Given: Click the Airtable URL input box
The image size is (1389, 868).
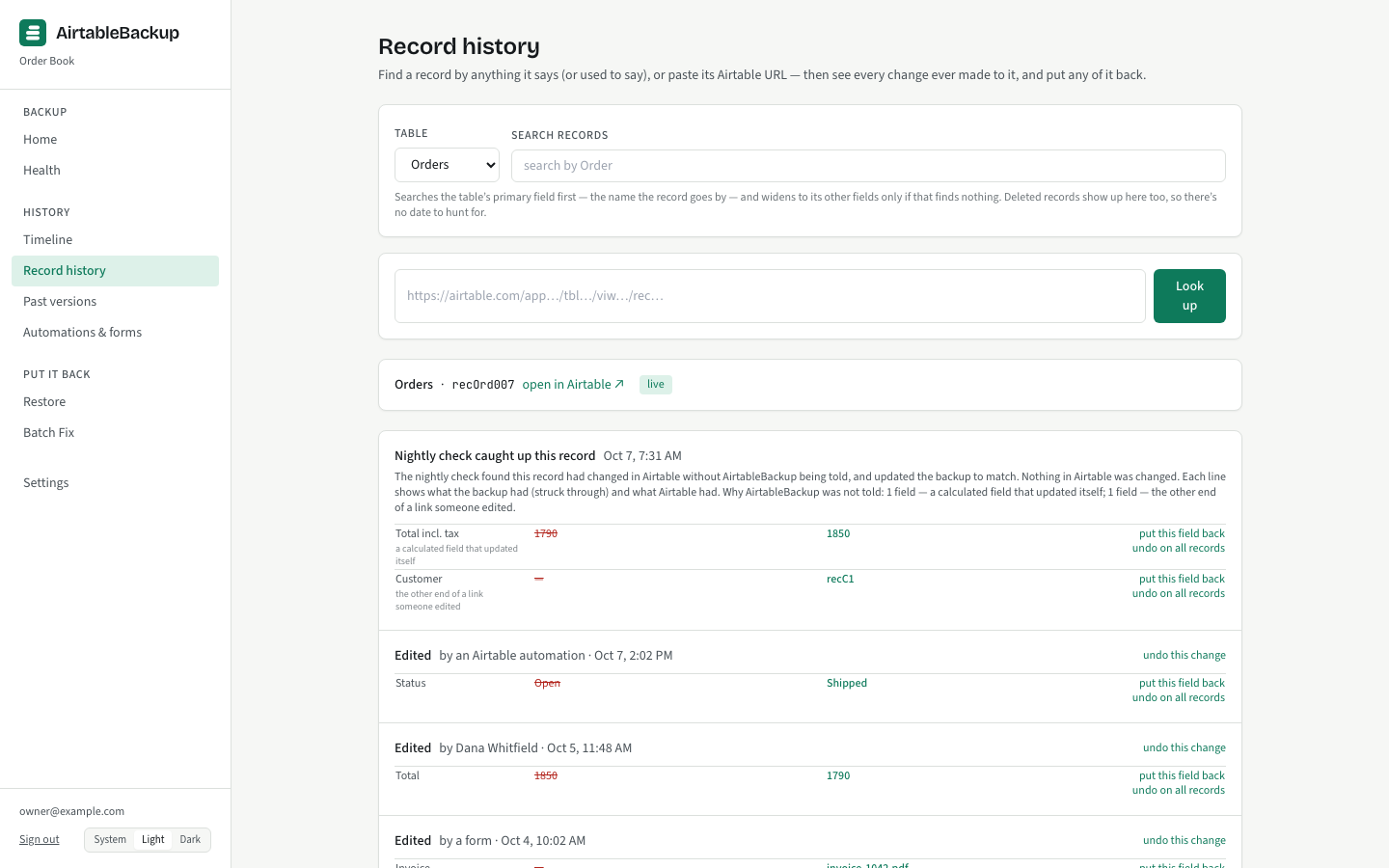Looking at the screenshot, I should point(770,296).
